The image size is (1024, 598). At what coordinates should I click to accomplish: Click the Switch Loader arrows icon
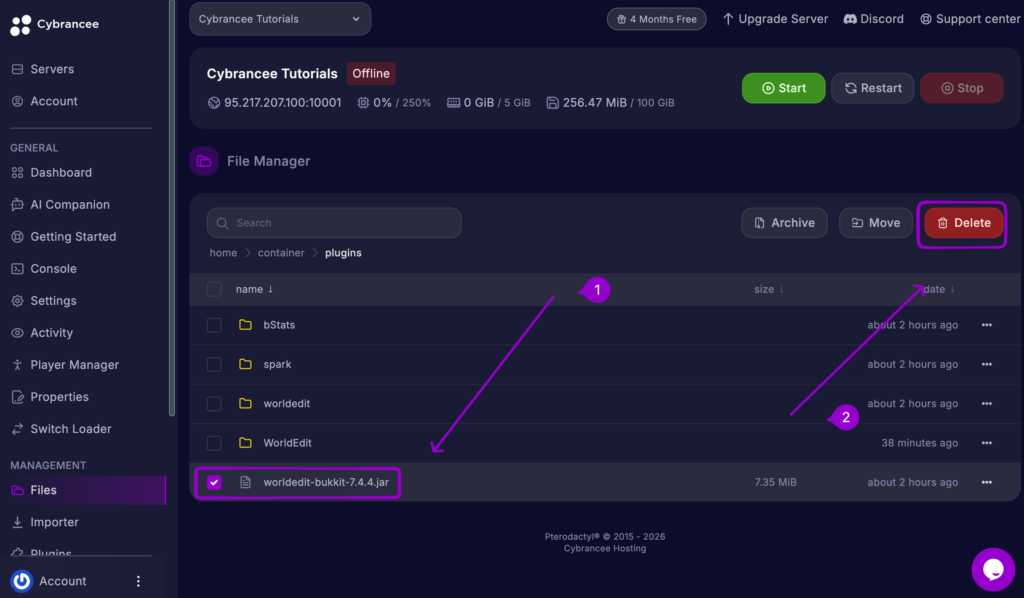(18, 429)
